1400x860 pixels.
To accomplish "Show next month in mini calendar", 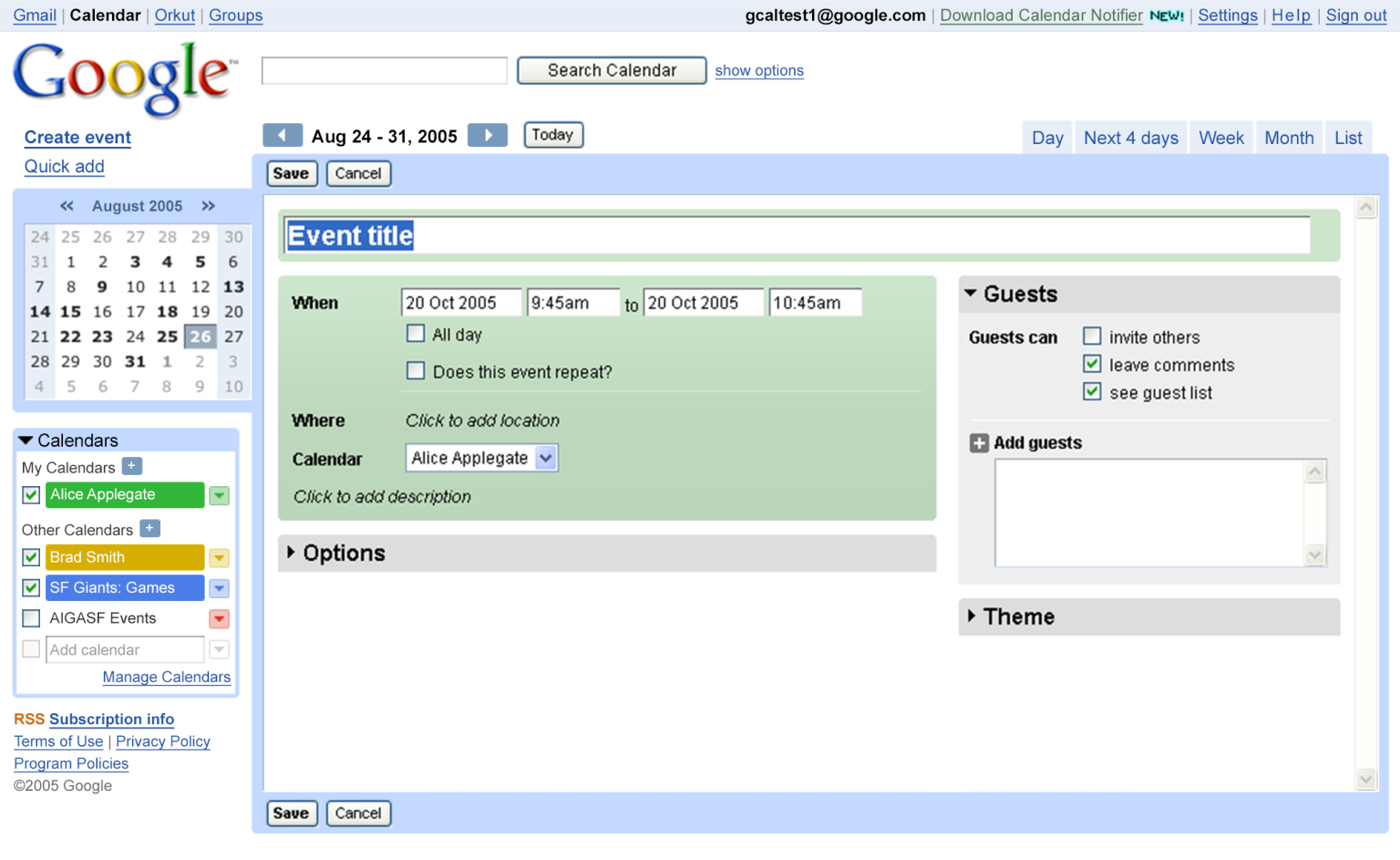I will point(209,206).
